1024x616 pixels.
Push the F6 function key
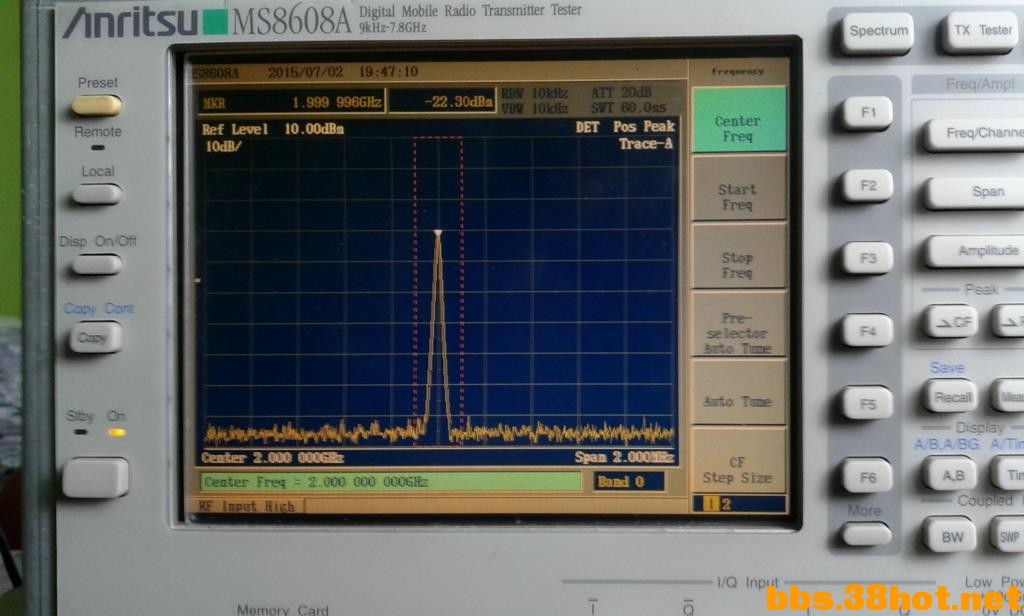pos(868,477)
